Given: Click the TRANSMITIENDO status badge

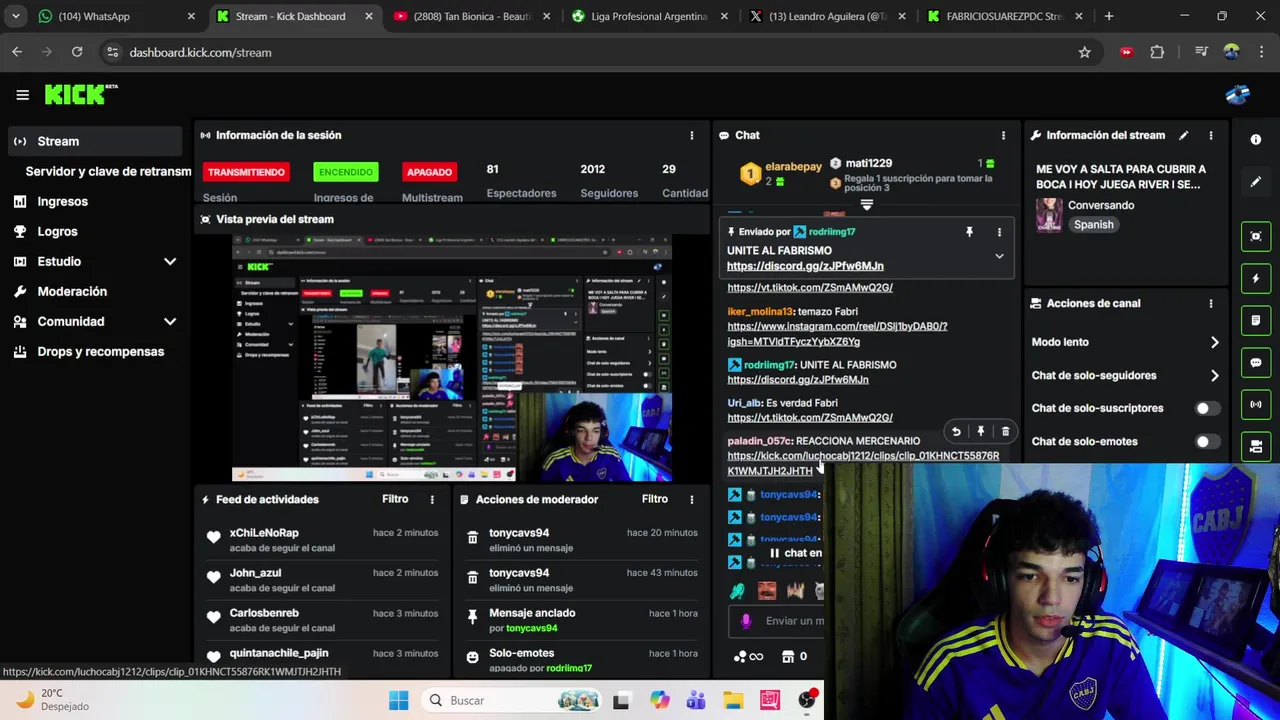Looking at the screenshot, I should pos(246,172).
